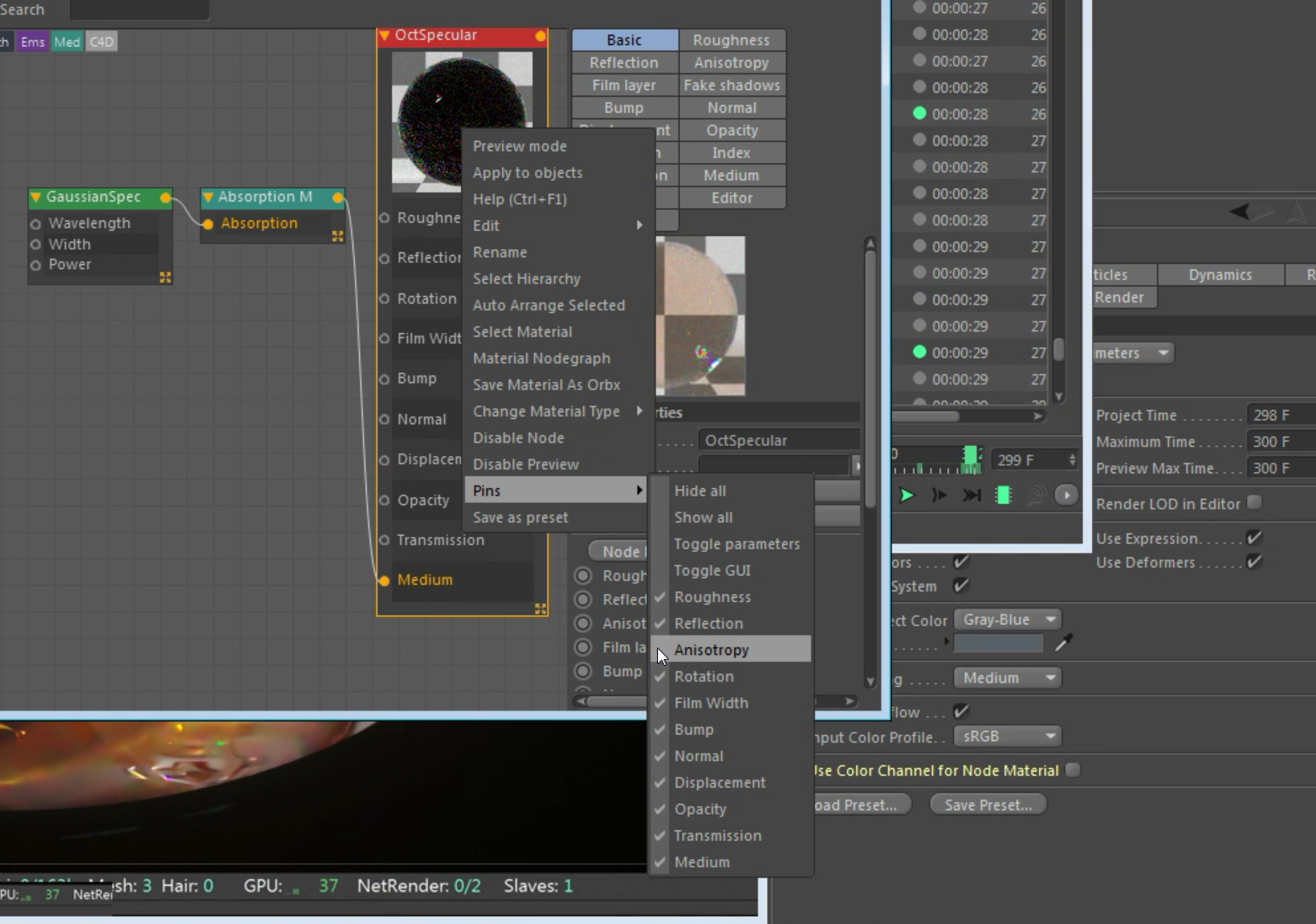Collapse the Absorption M node triangle

click(x=208, y=198)
